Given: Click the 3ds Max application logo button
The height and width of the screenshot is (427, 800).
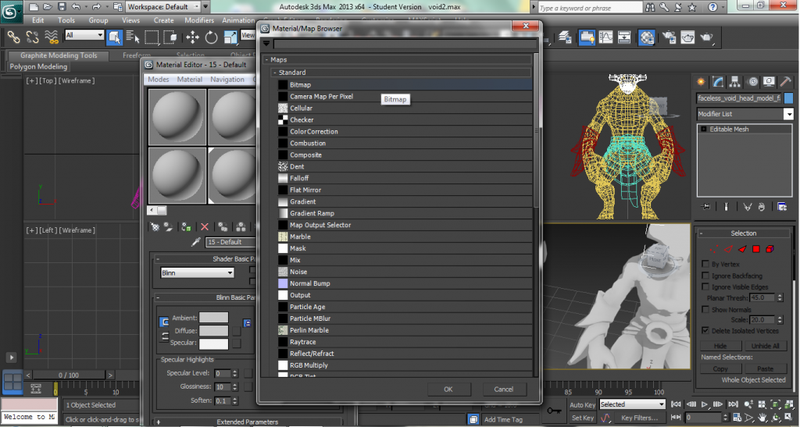Looking at the screenshot, I should (10, 12).
